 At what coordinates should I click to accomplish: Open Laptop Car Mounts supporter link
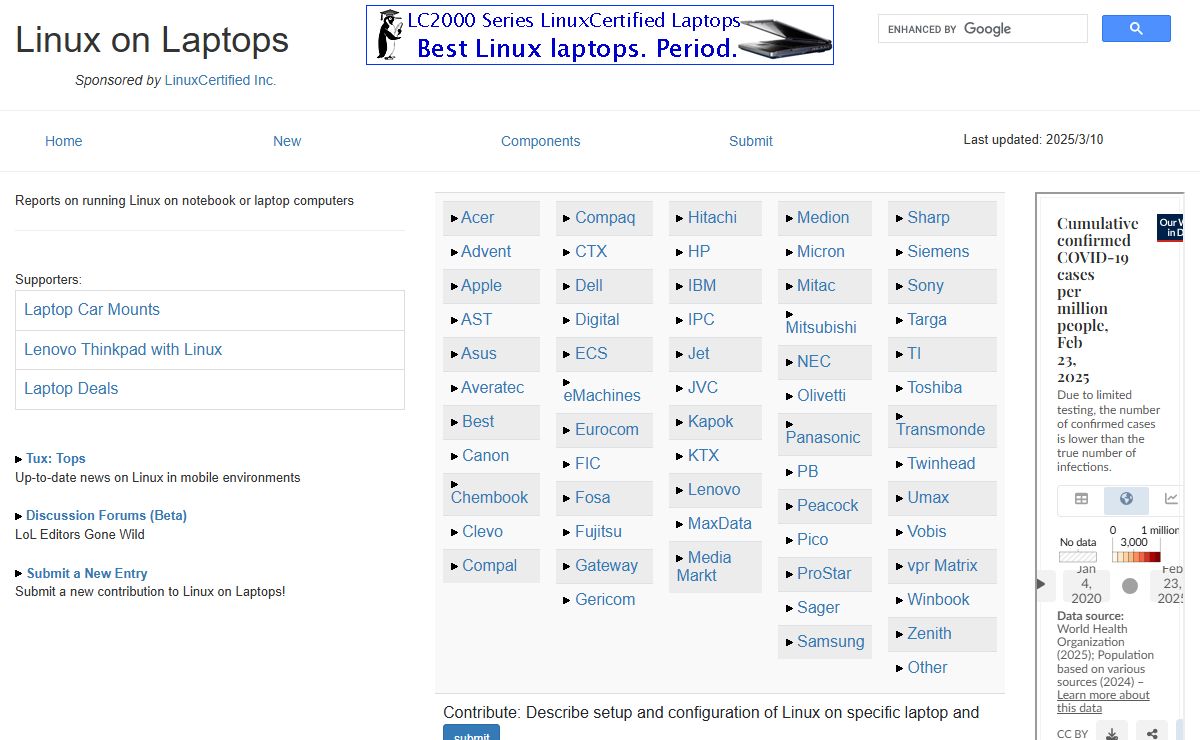coord(92,310)
